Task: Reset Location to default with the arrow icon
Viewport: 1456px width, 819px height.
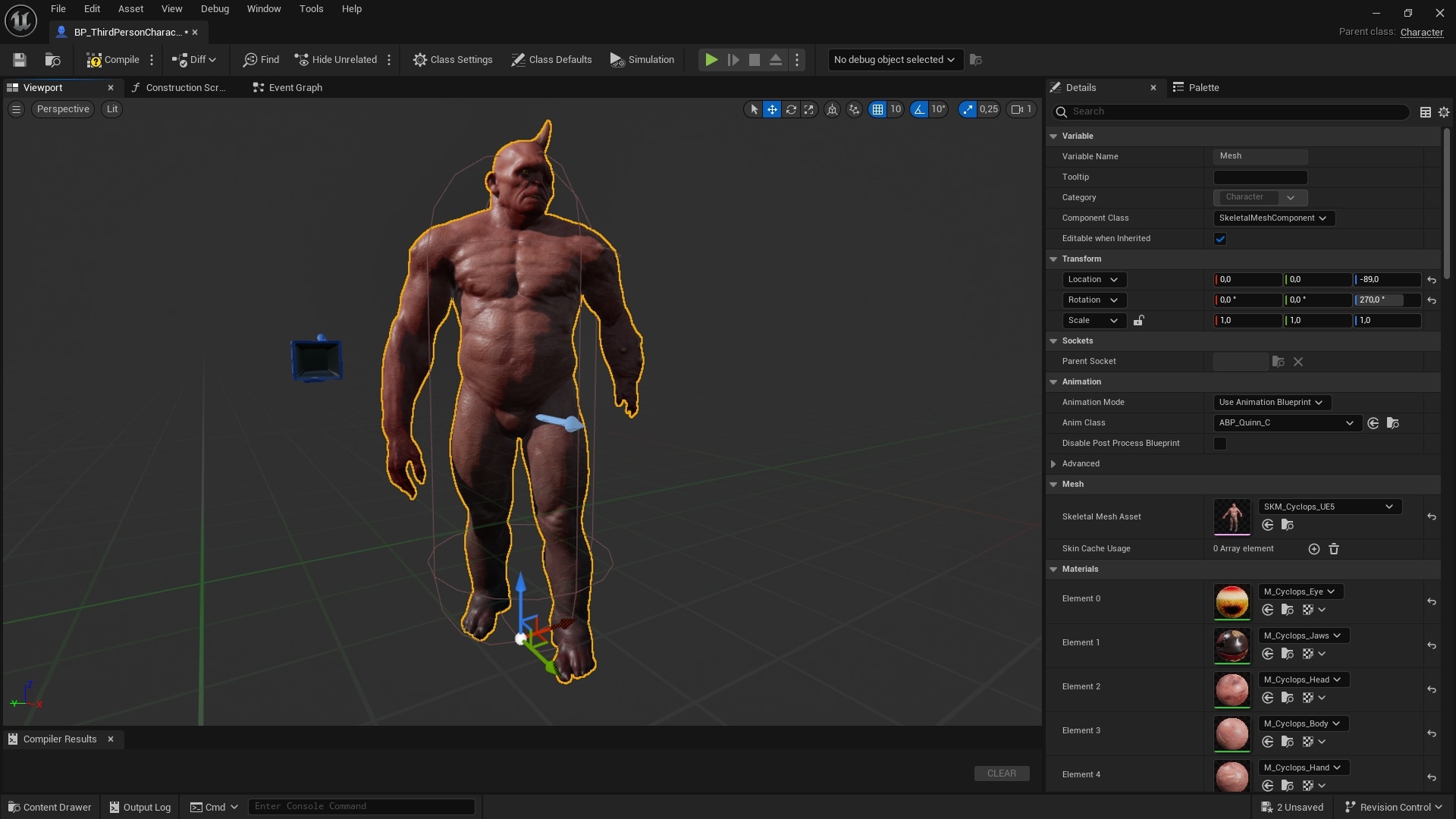Action: pos(1432,280)
